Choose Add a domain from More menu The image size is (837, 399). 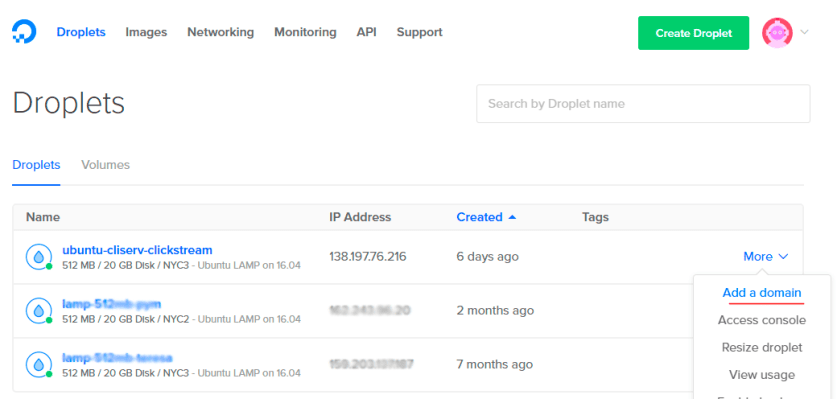click(x=762, y=293)
